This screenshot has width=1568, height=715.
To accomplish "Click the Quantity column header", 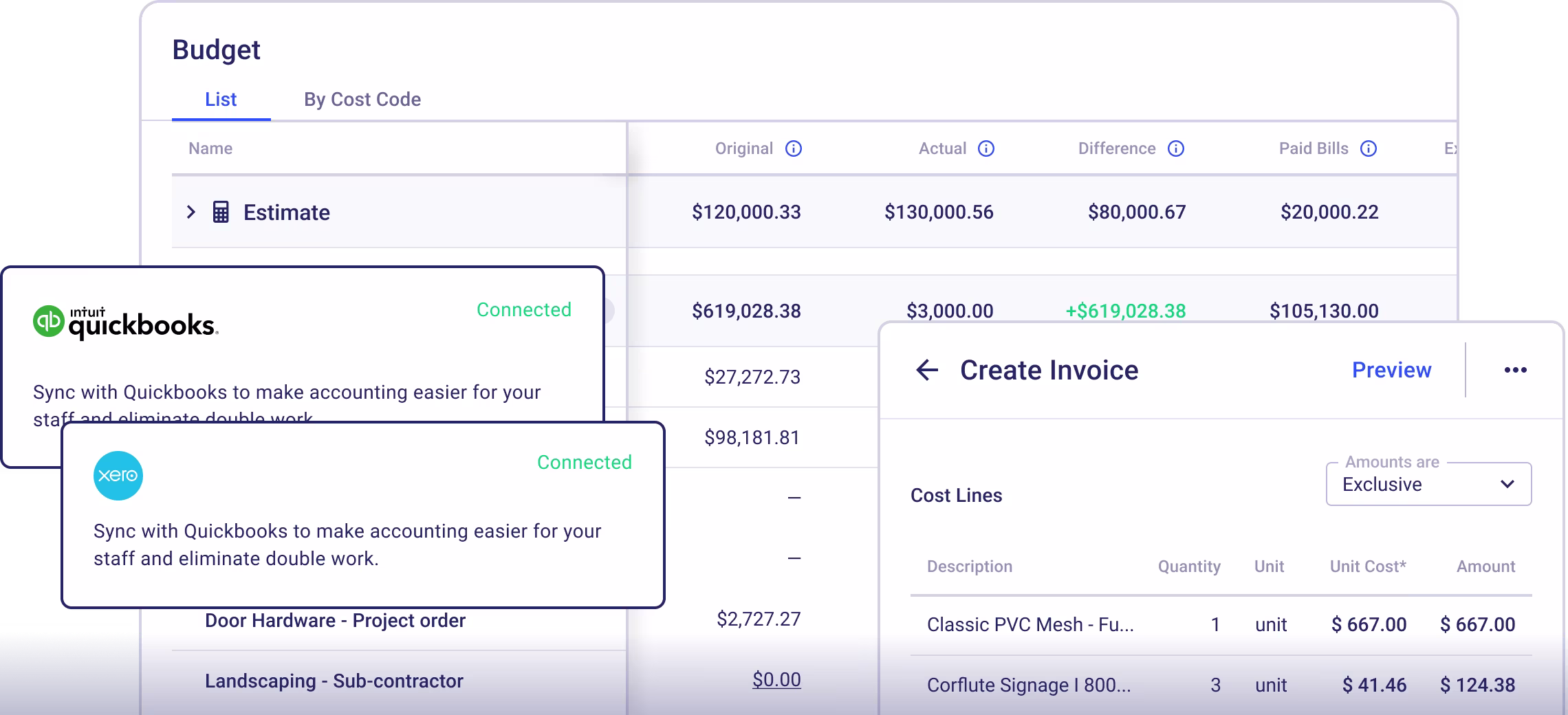I will [x=1189, y=566].
